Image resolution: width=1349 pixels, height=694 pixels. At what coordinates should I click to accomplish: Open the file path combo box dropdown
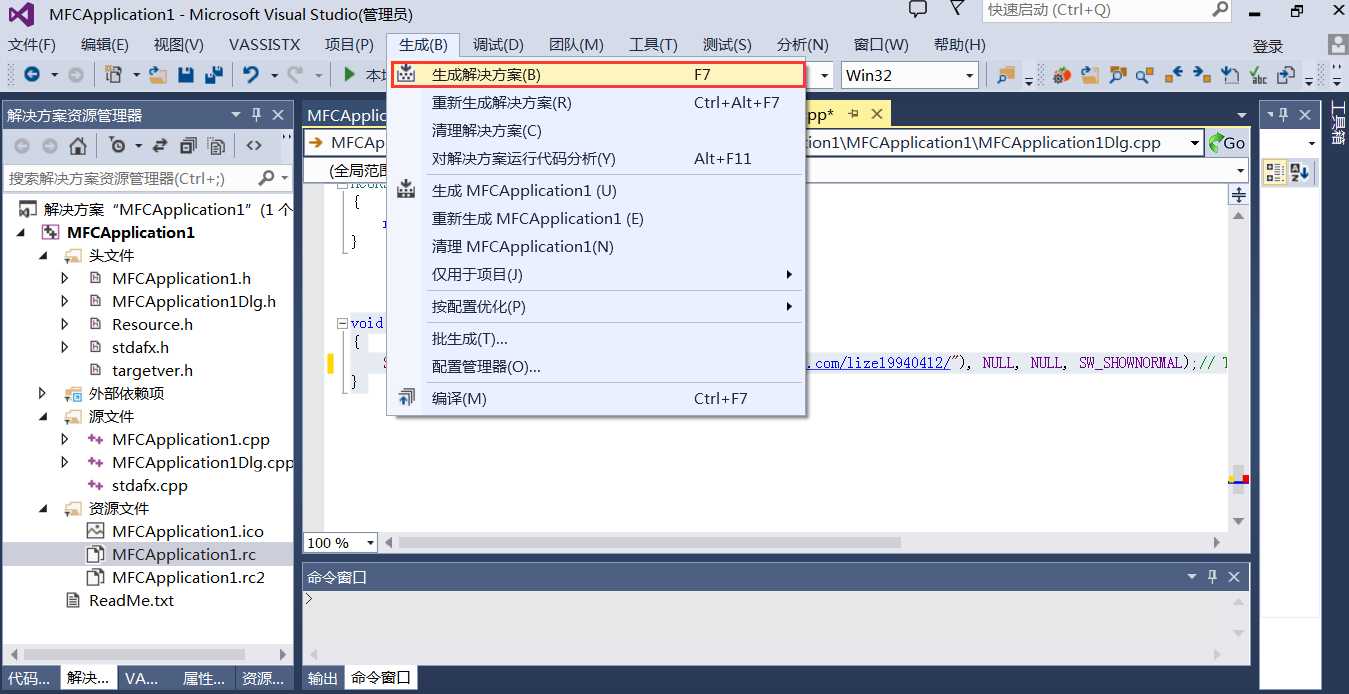[x=1195, y=143]
